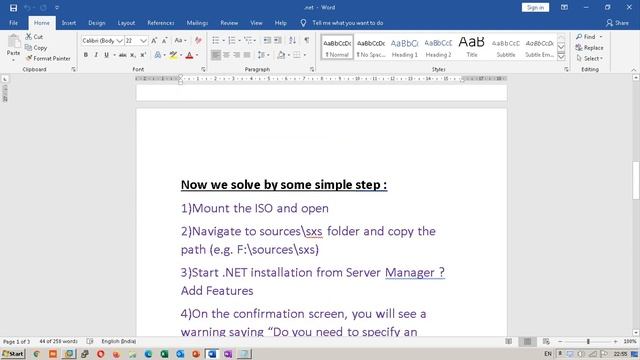This screenshot has height=360, width=640.
Task: Toggle align left paragraph
Action: coord(216,55)
